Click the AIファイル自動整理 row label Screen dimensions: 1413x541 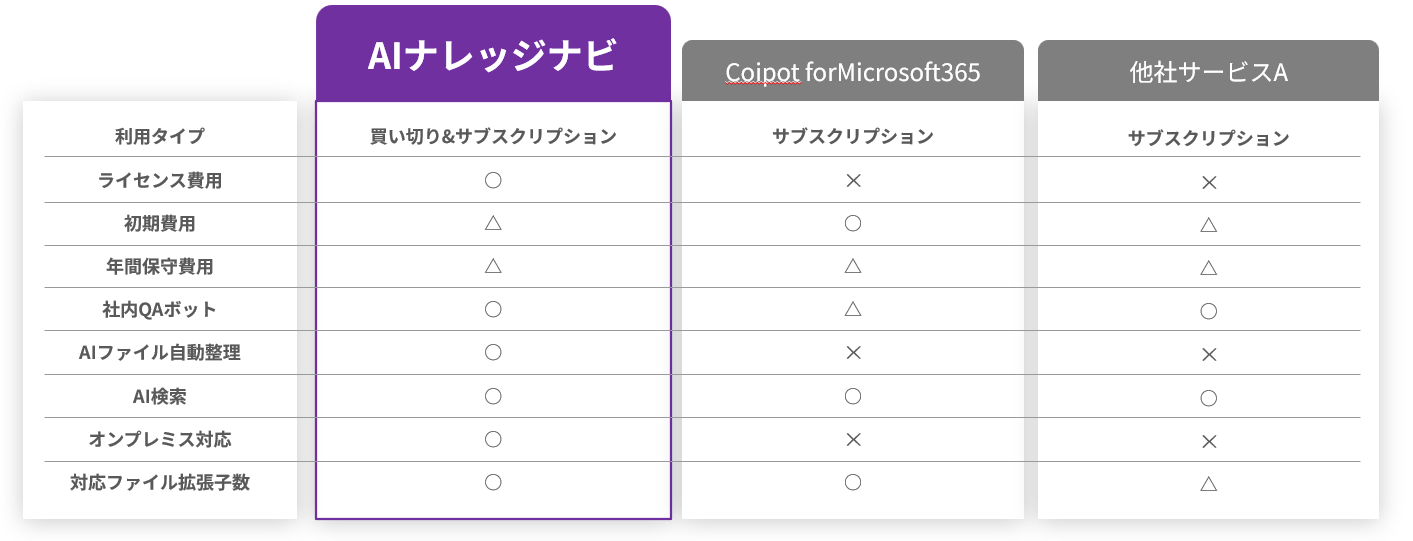[x=160, y=352]
